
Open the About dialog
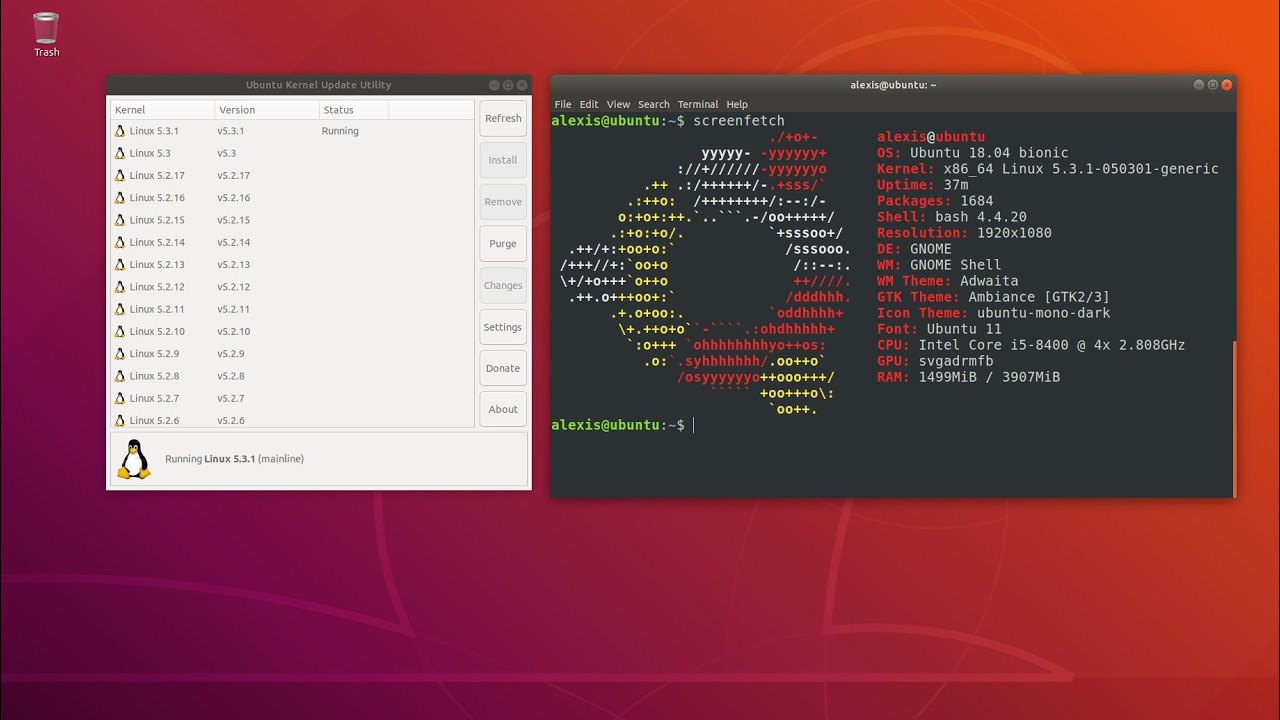(x=503, y=409)
